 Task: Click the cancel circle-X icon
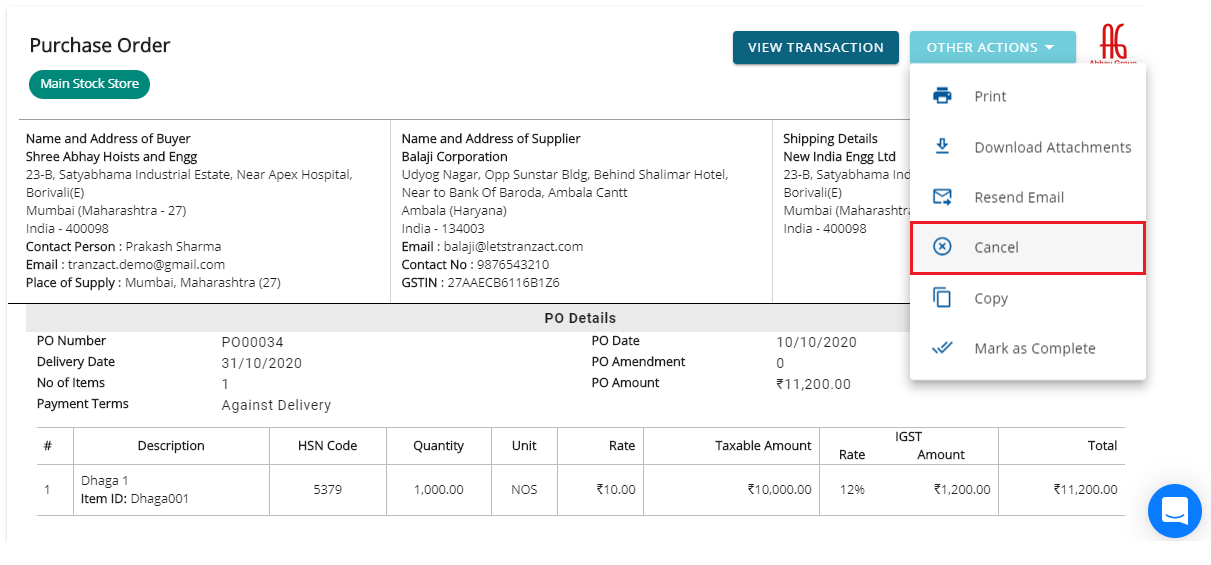point(942,247)
